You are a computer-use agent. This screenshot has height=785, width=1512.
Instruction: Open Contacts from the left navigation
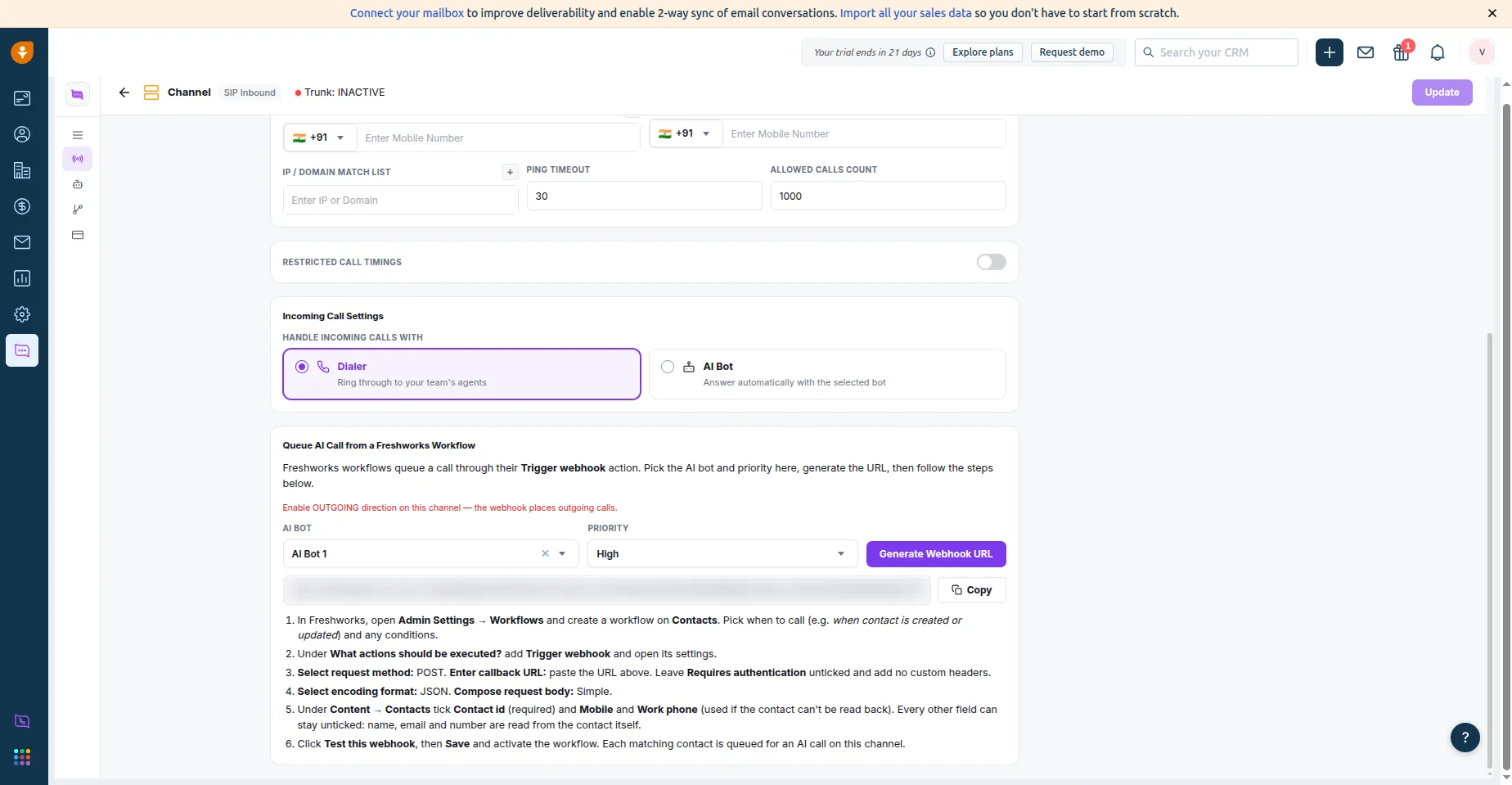22,134
